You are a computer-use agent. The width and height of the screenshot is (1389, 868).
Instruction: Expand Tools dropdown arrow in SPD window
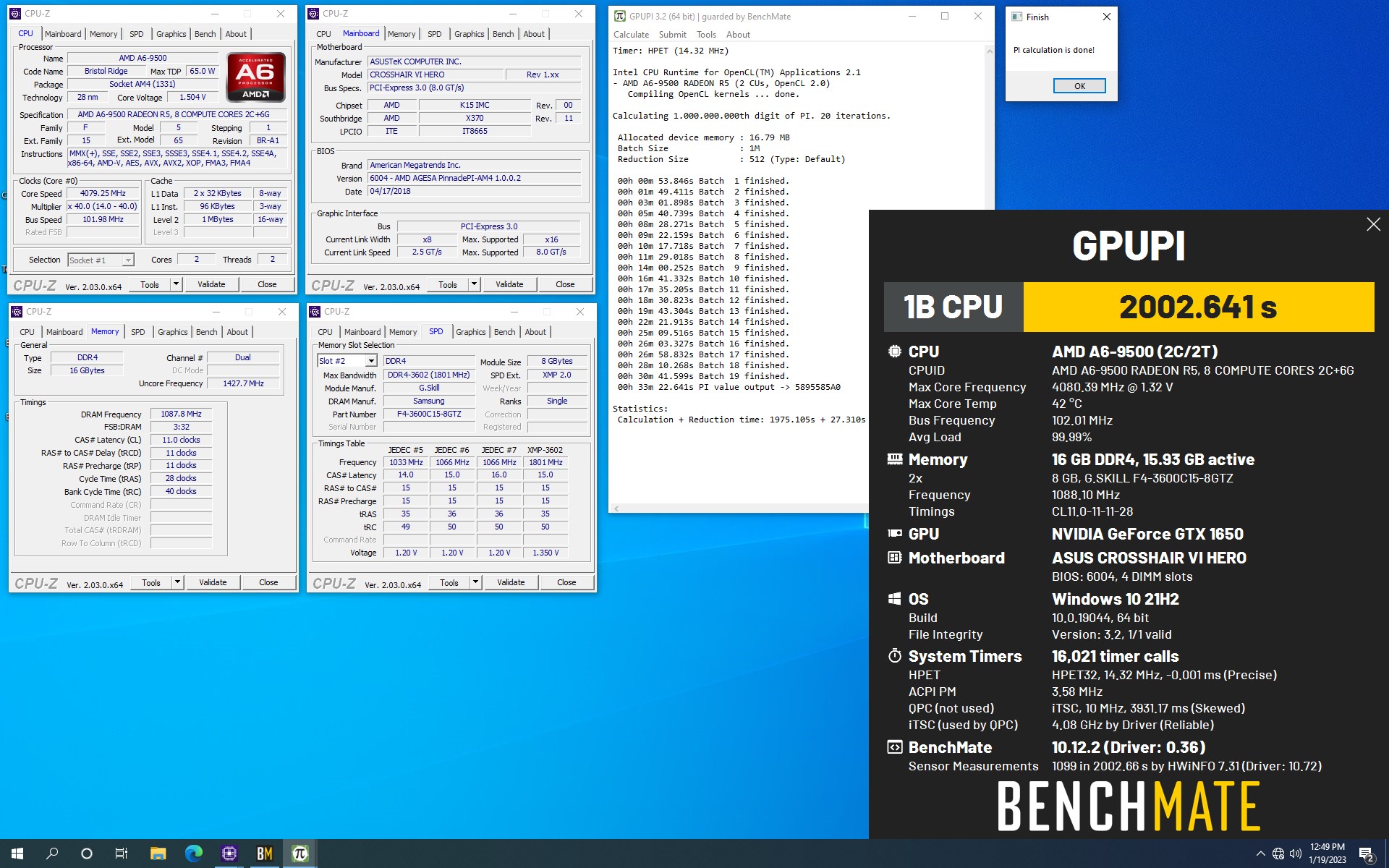coord(475,582)
